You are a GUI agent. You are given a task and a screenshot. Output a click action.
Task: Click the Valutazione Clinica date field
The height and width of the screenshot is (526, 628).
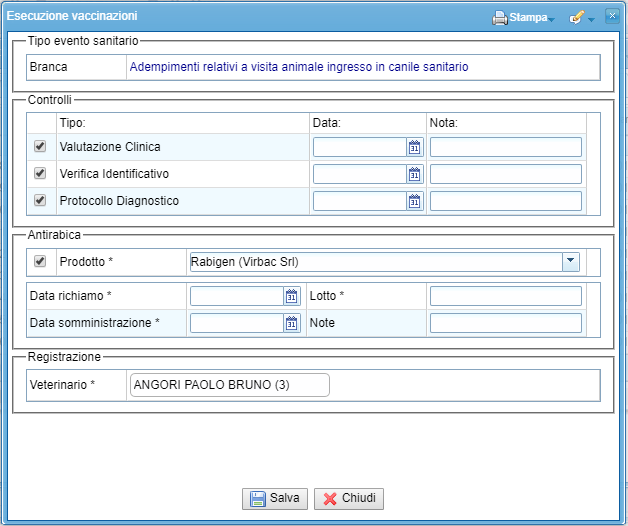(360, 147)
